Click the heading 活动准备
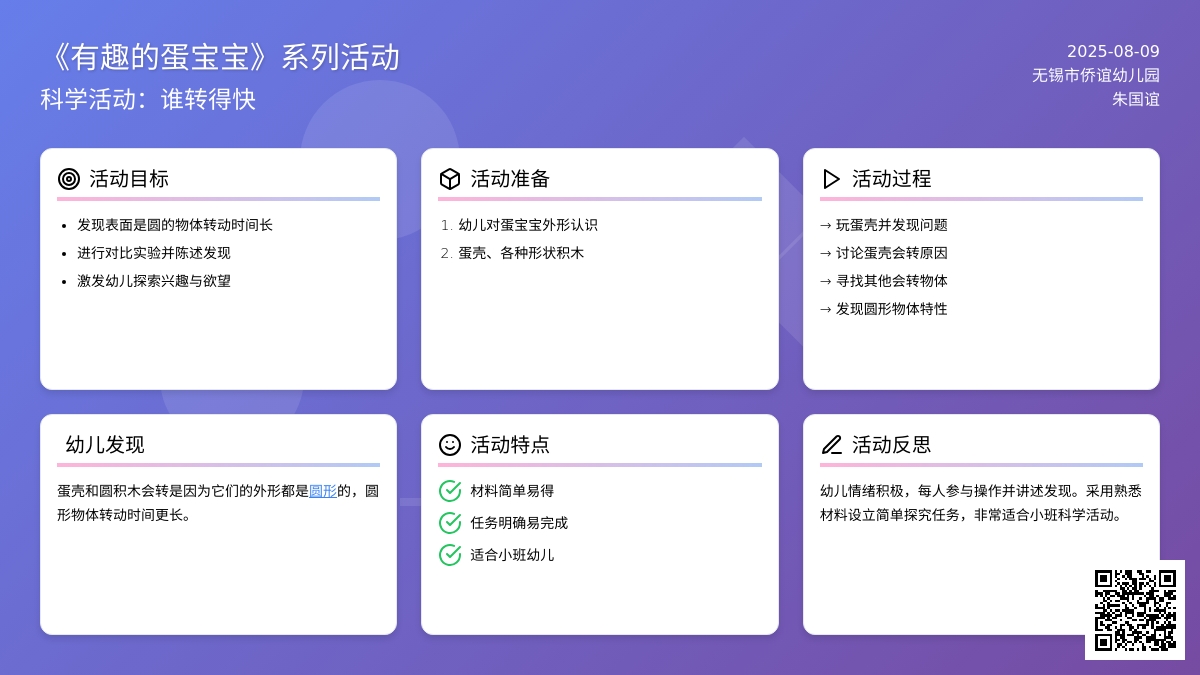The width and height of the screenshot is (1200, 675). 510,179
